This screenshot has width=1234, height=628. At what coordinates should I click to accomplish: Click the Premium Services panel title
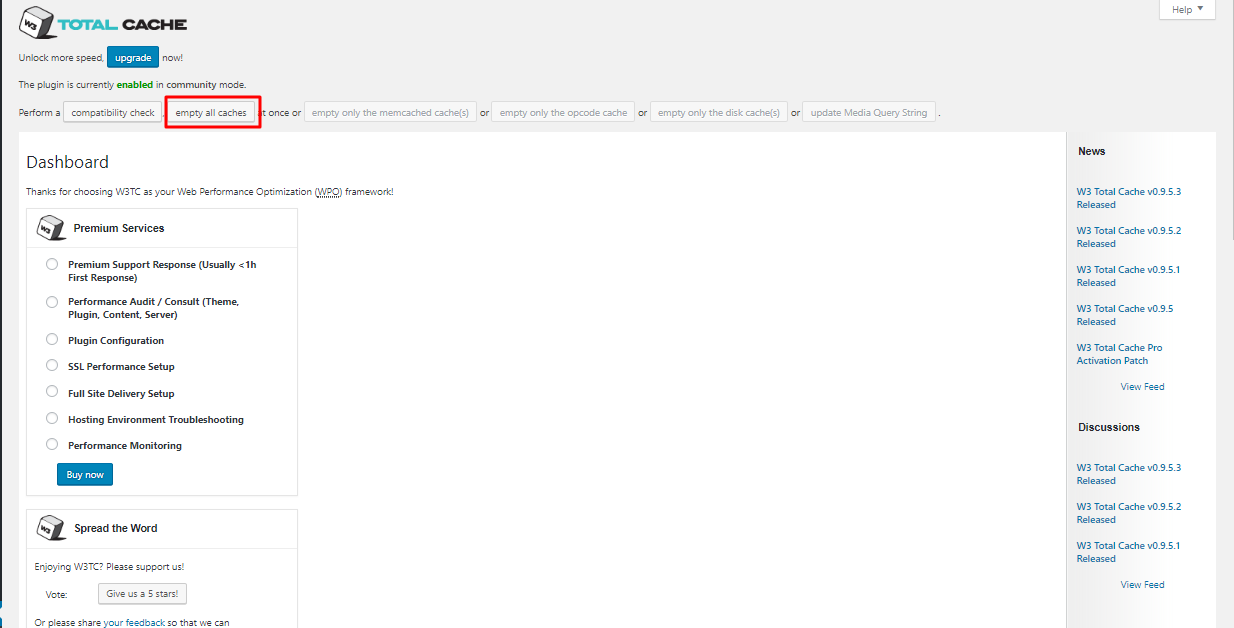coord(119,228)
